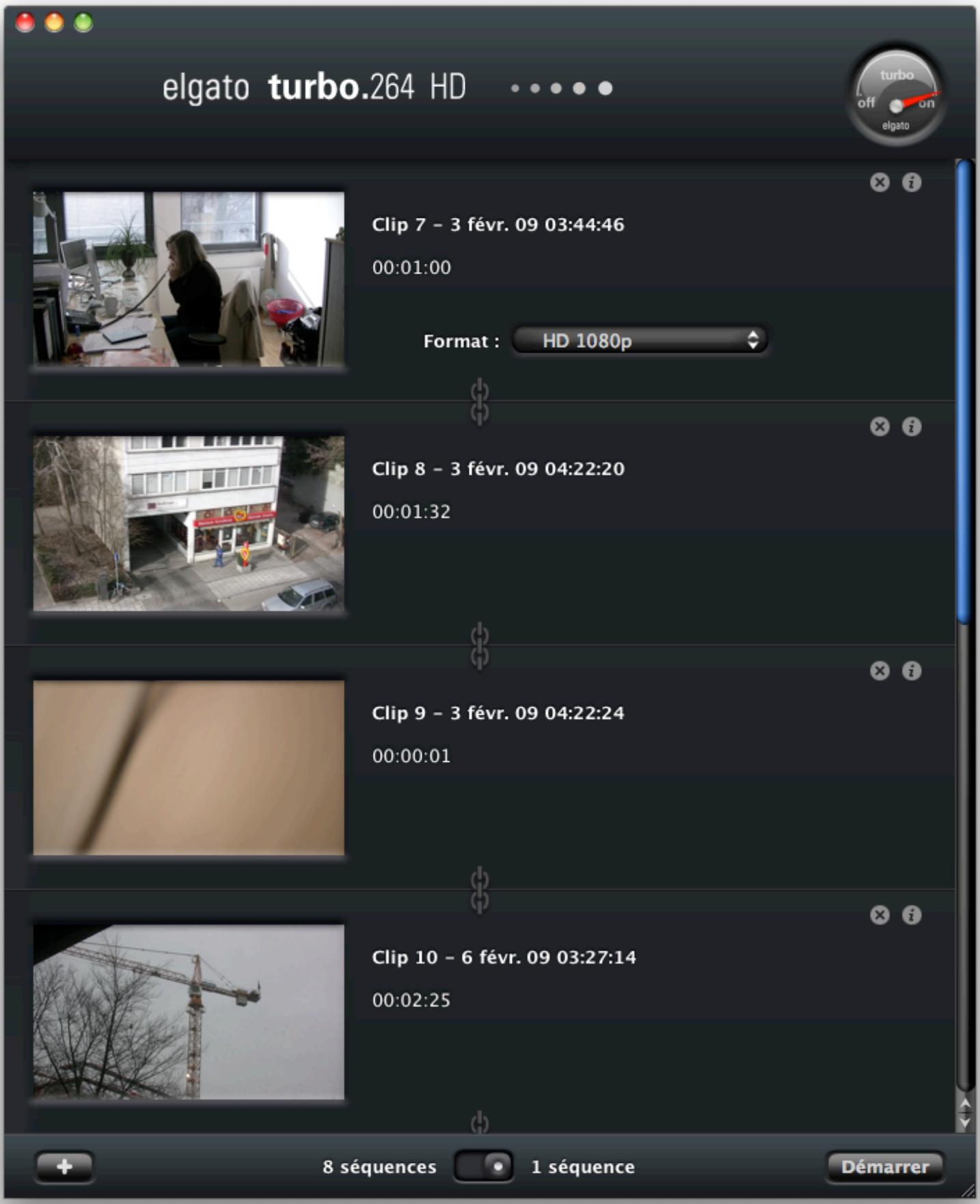The width and height of the screenshot is (980, 1204).
Task: Open the Format HD 1080p dropdown
Action: (640, 340)
